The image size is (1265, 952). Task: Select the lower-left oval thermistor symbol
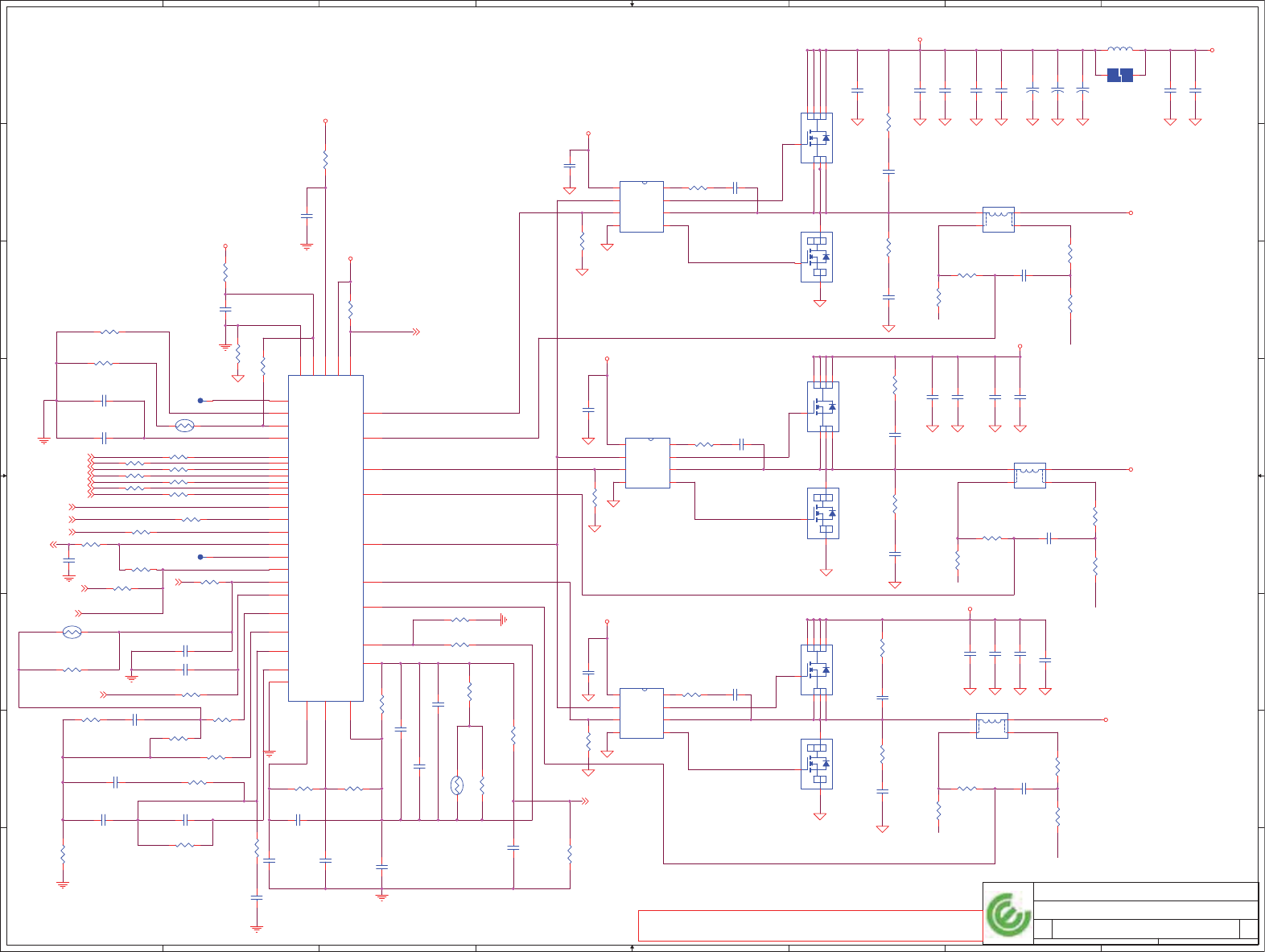[72, 633]
